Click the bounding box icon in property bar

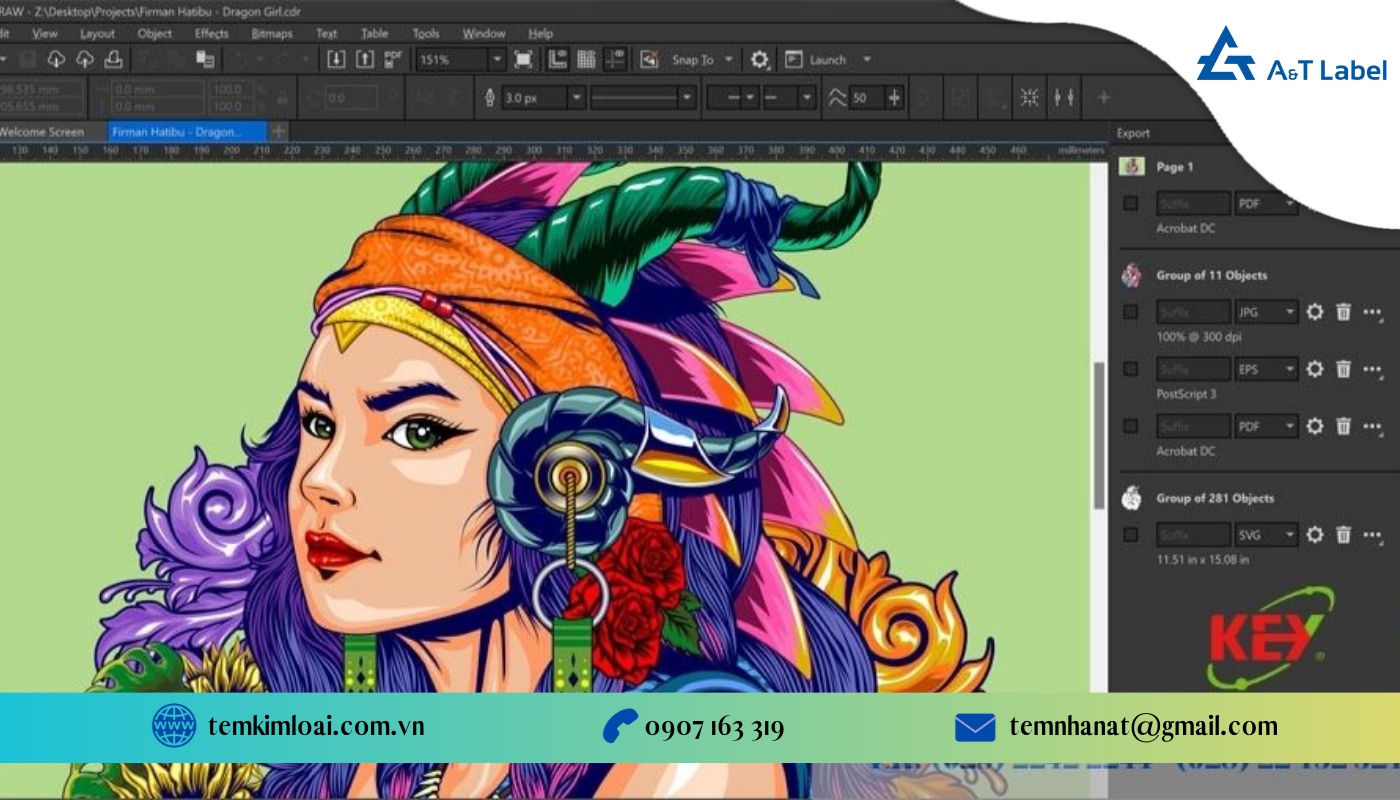click(x=1029, y=98)
